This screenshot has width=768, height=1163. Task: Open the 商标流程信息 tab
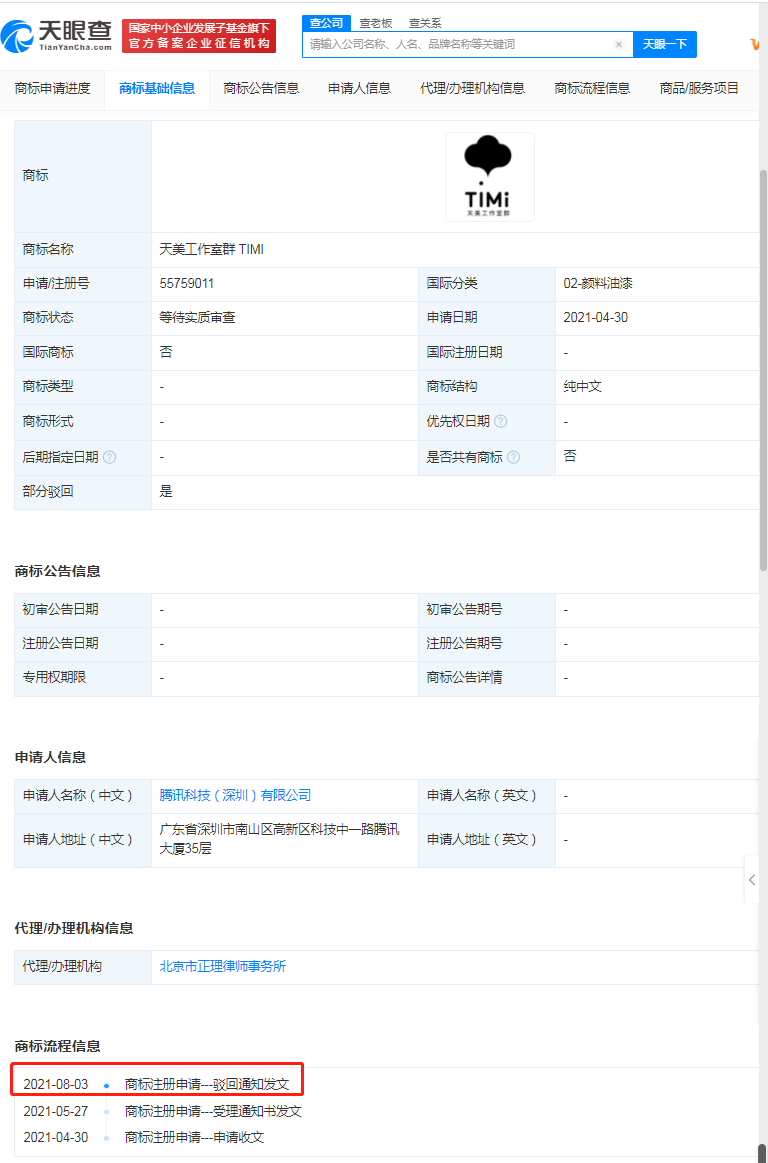coord(592,89)
